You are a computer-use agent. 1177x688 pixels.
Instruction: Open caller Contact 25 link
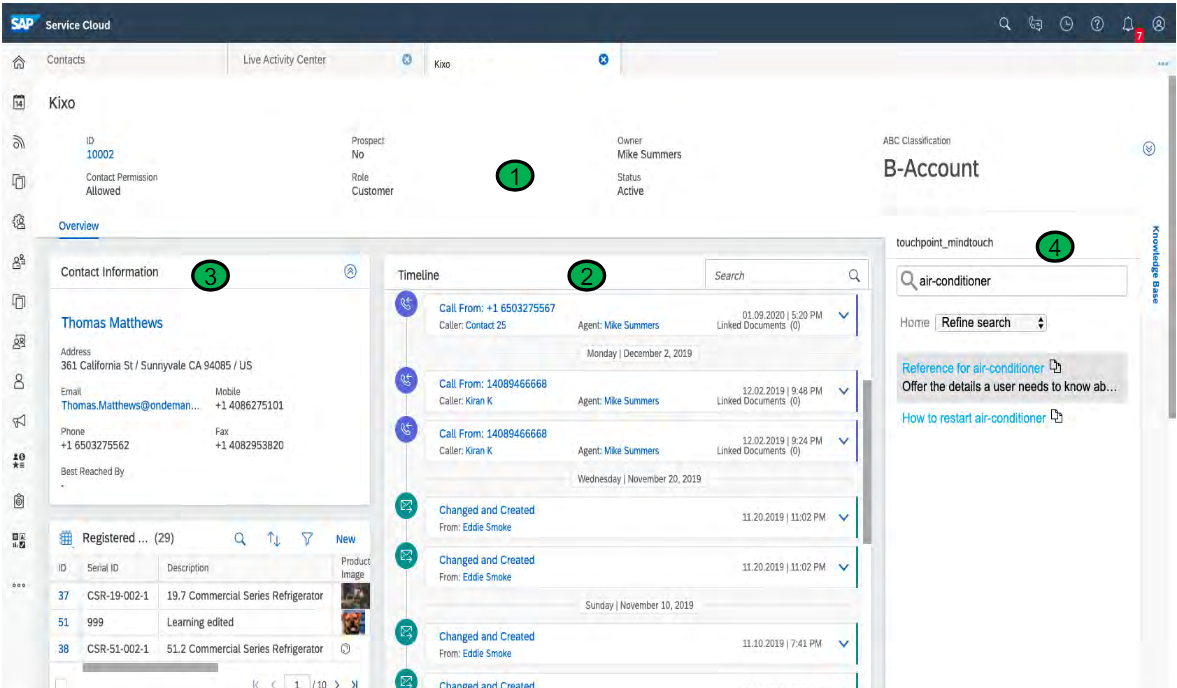486,325
